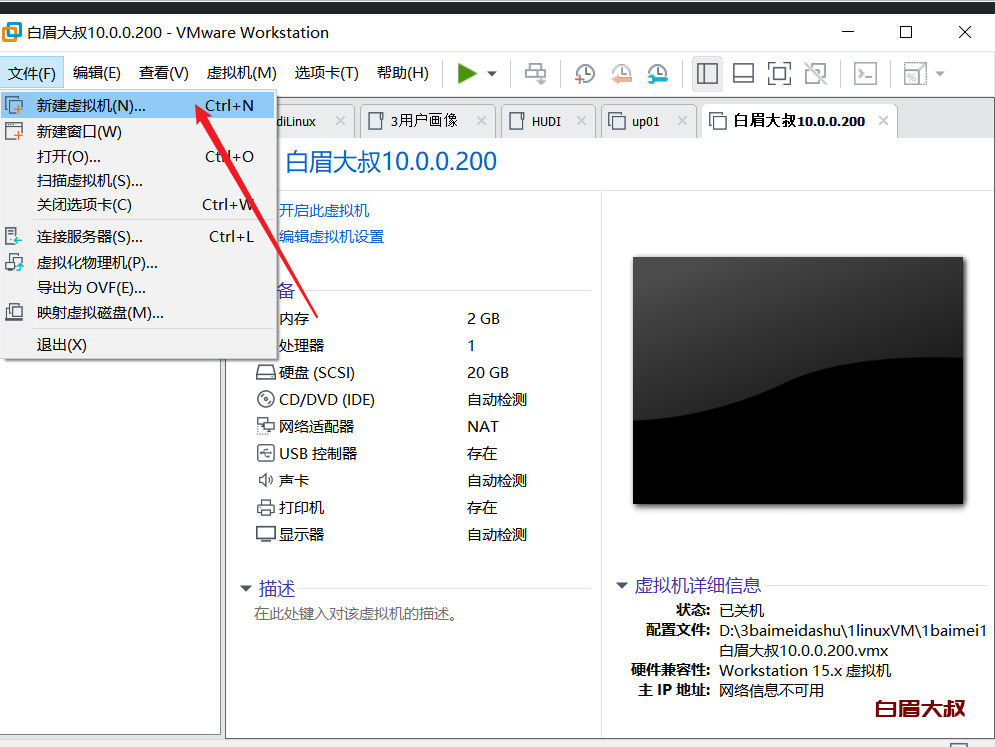Click the virtual machine screen thumbnail
Image resolution: width=995 pixels, height=747 pixels.
[x=798, y=380]
